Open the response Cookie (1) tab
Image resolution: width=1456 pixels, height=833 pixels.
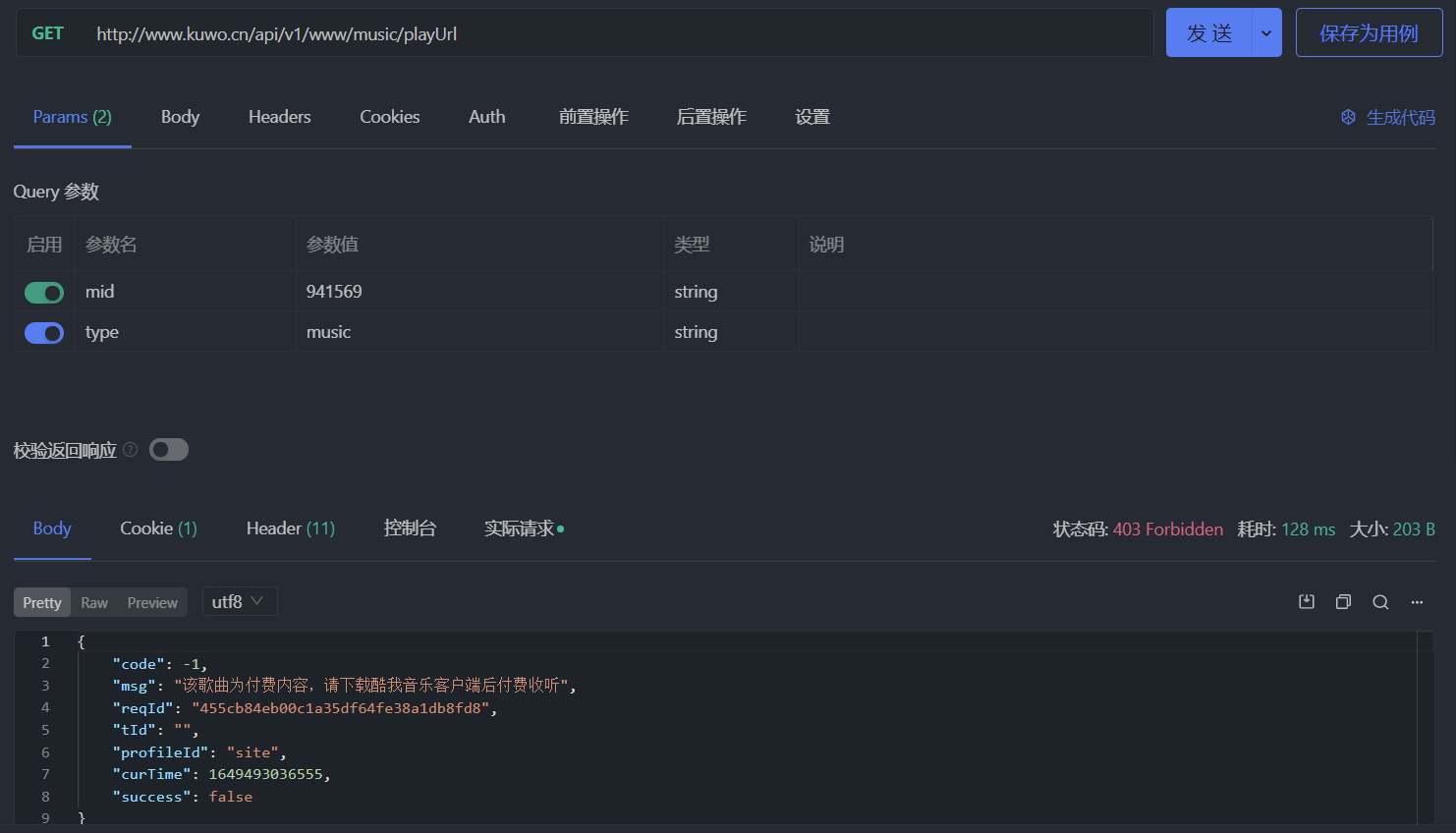click(x=158, y=528)
